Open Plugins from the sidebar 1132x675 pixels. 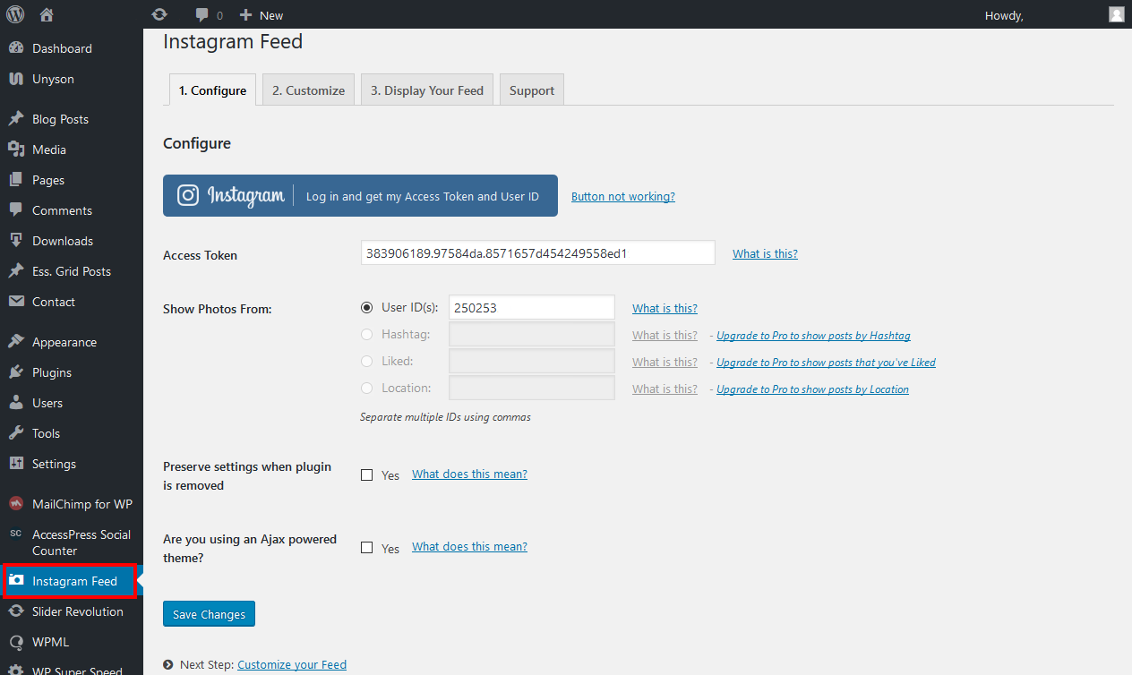point(52,373)
